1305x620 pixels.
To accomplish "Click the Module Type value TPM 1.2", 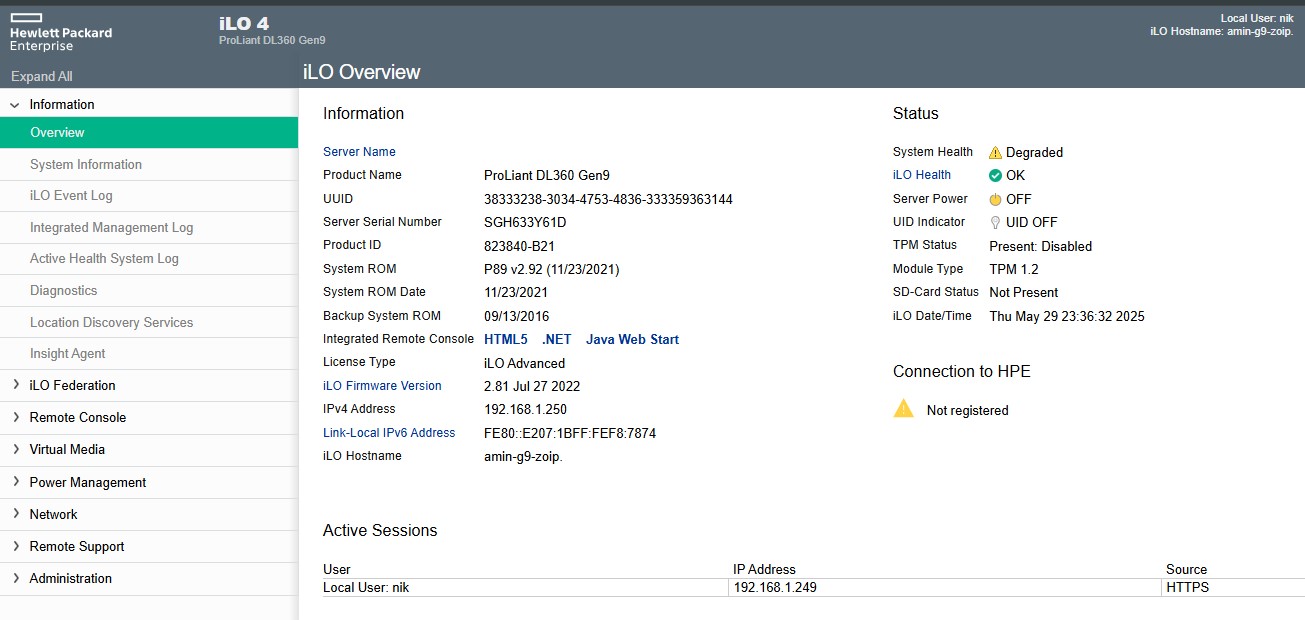I will pyautogui.click(x=1012, y=269).
